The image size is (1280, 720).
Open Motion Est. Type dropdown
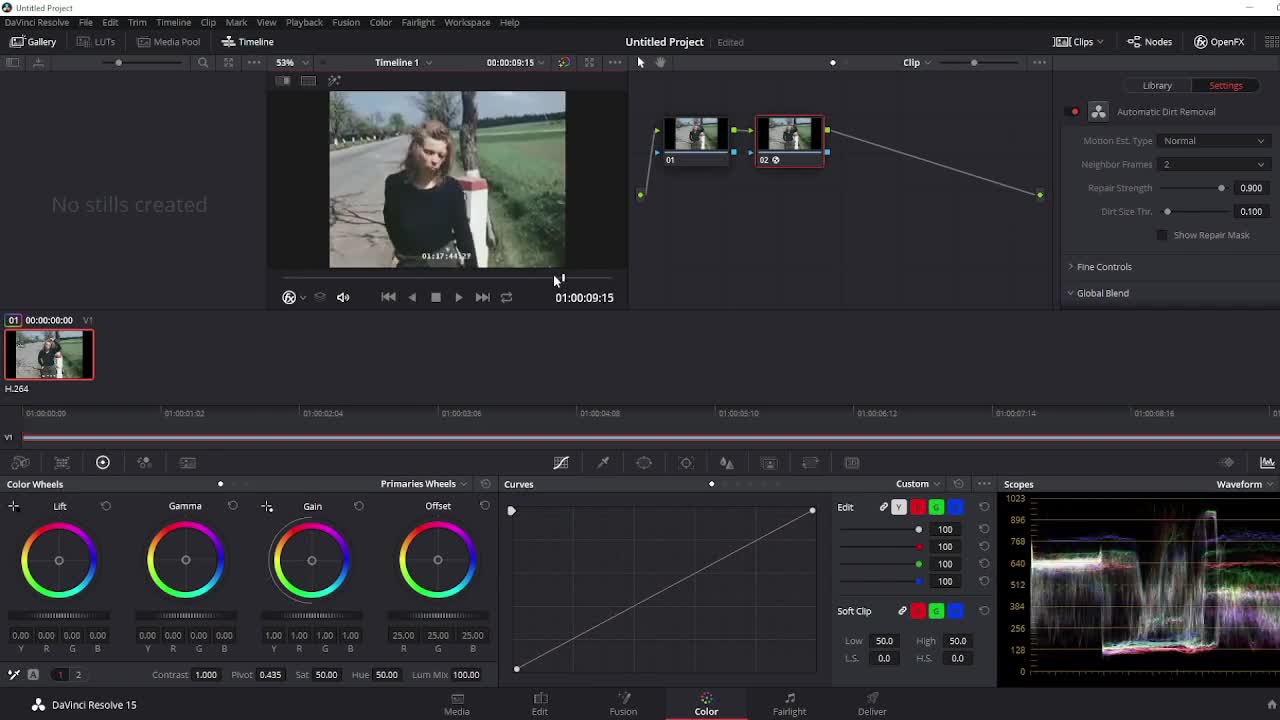pyautogui.click(x=1213, y=141)
